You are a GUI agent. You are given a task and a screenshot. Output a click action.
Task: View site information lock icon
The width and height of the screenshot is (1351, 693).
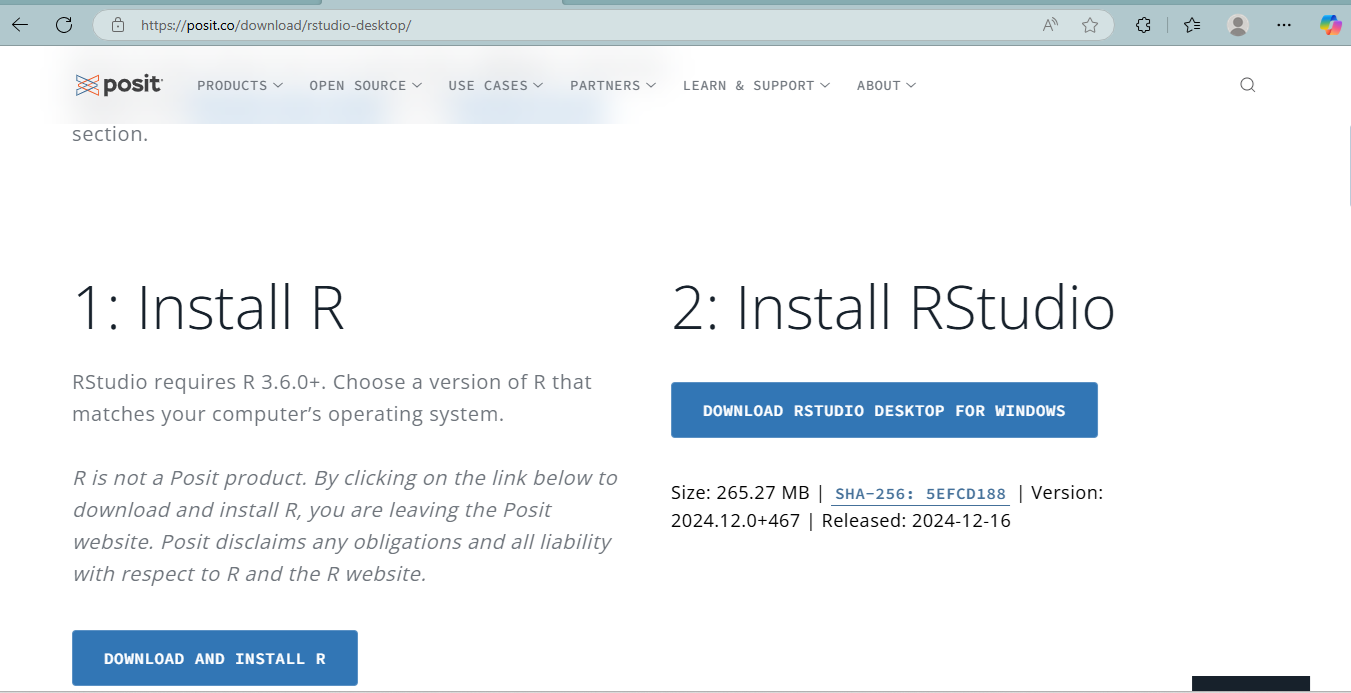[118, 25]
